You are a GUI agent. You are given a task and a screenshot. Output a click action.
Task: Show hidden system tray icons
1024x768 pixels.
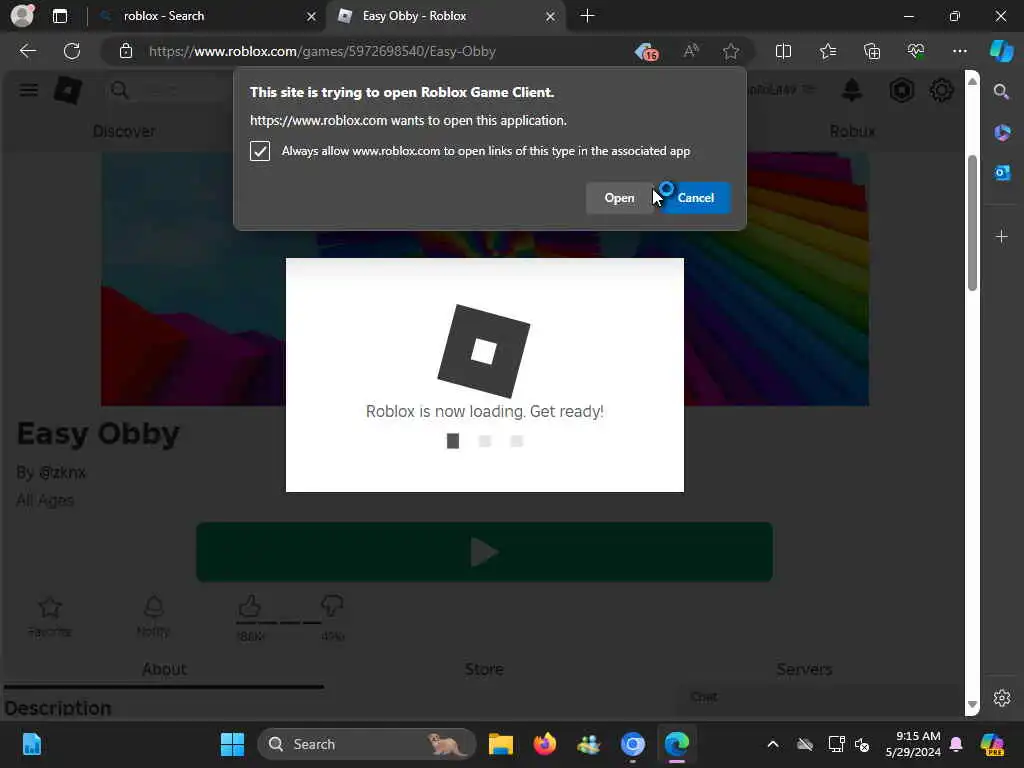[x=773, y=744]
